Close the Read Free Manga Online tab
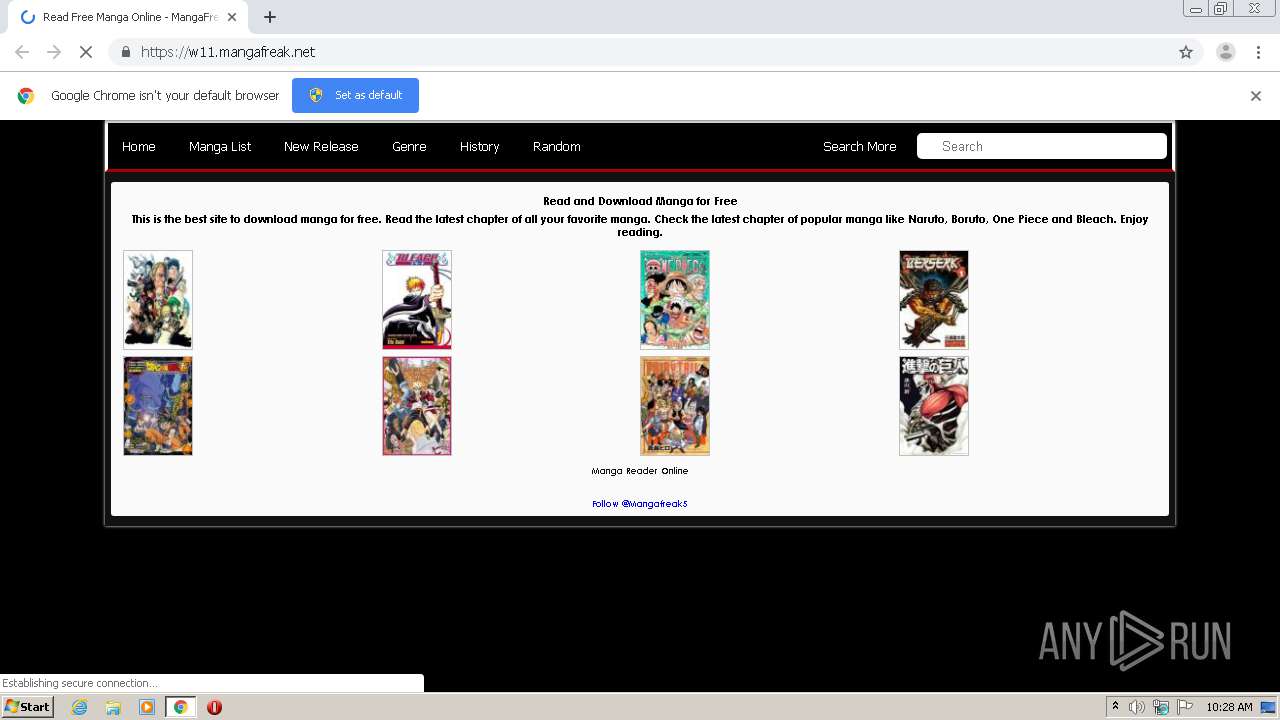 [x=231, y=17]
